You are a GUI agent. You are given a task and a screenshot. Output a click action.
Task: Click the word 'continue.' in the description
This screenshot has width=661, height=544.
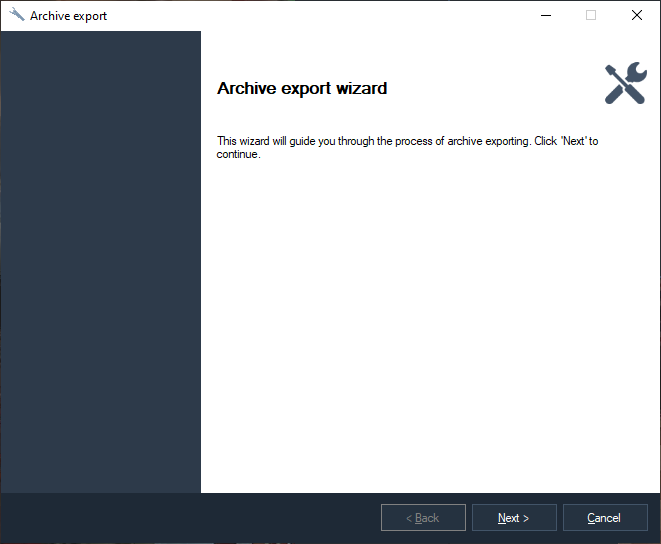point(239,154)
